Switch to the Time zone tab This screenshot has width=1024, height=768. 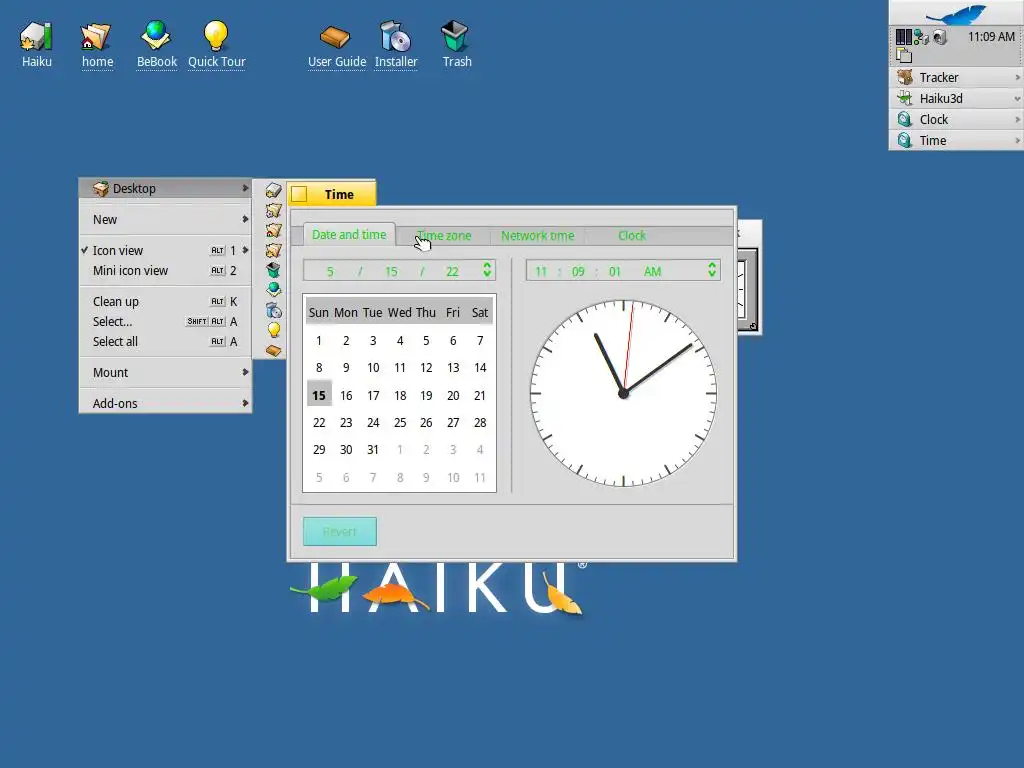[x=444, y=236]
